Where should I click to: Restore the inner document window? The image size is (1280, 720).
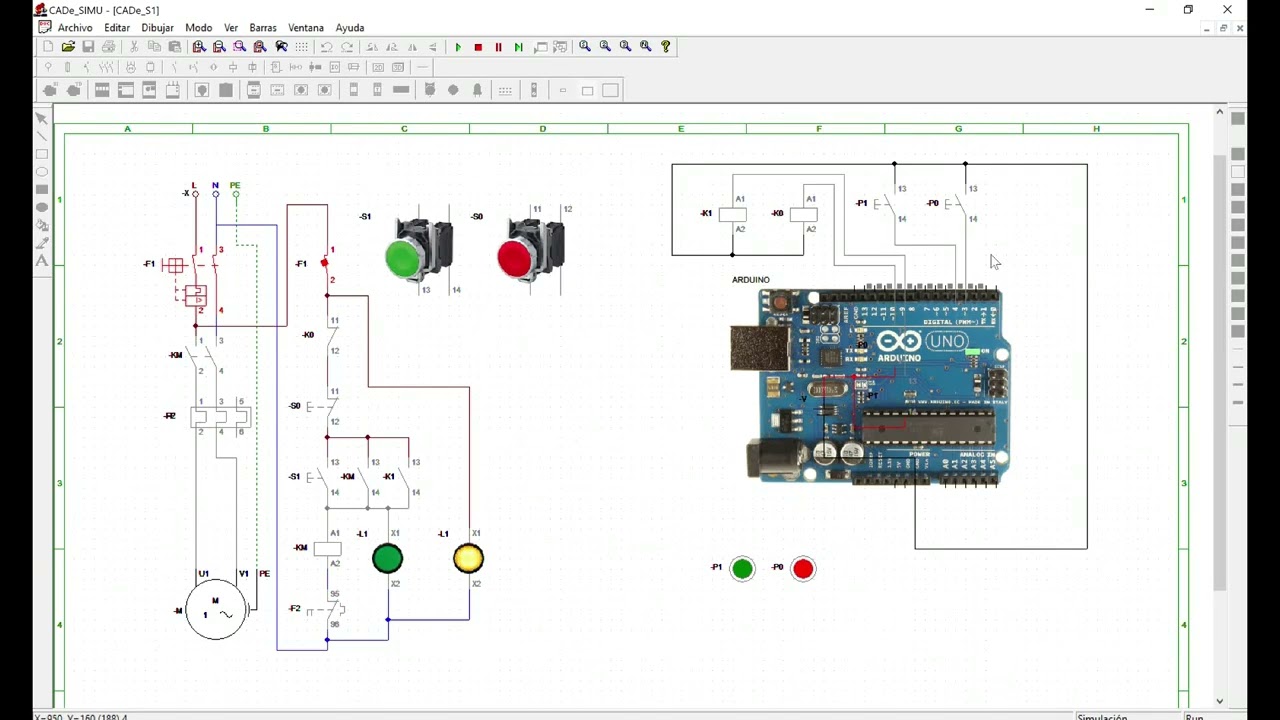click(1224, 28)
